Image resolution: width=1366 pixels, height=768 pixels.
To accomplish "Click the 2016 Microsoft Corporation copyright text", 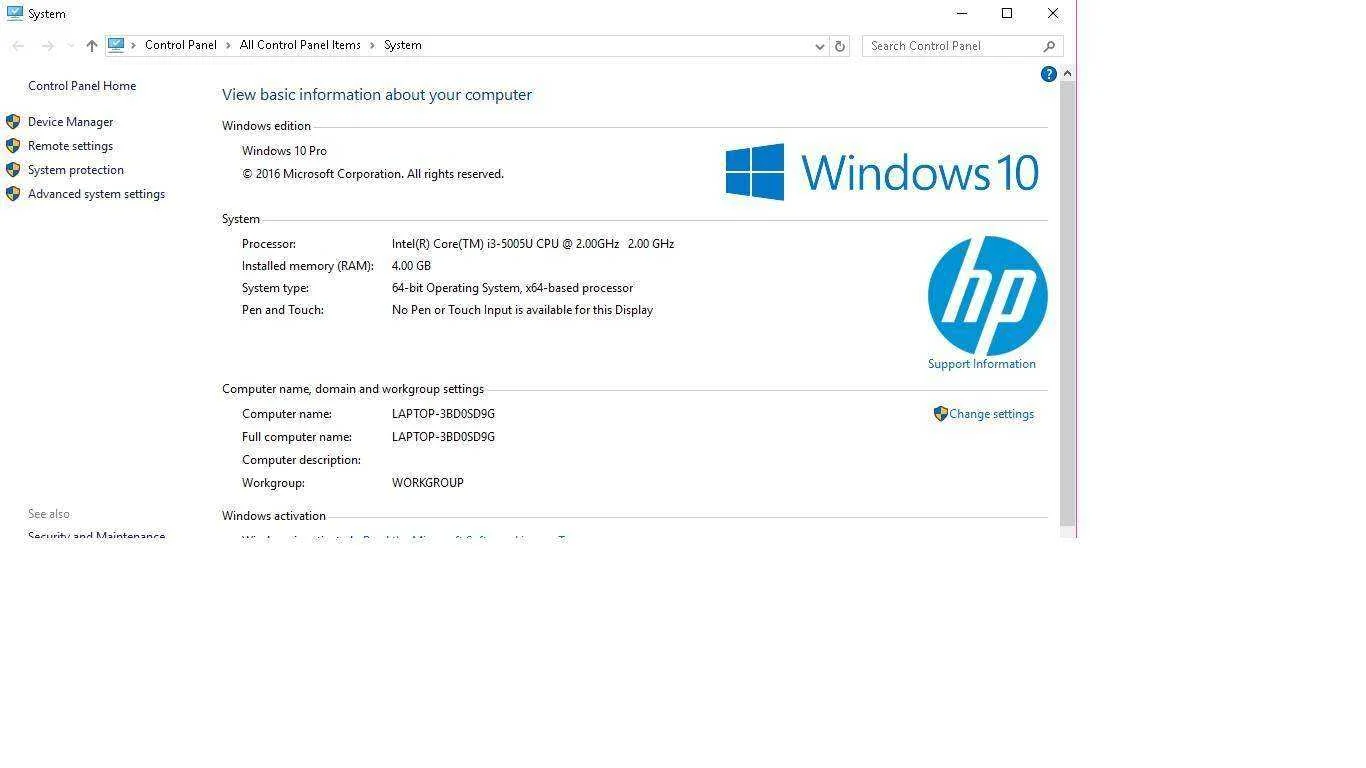I will 373,174.
